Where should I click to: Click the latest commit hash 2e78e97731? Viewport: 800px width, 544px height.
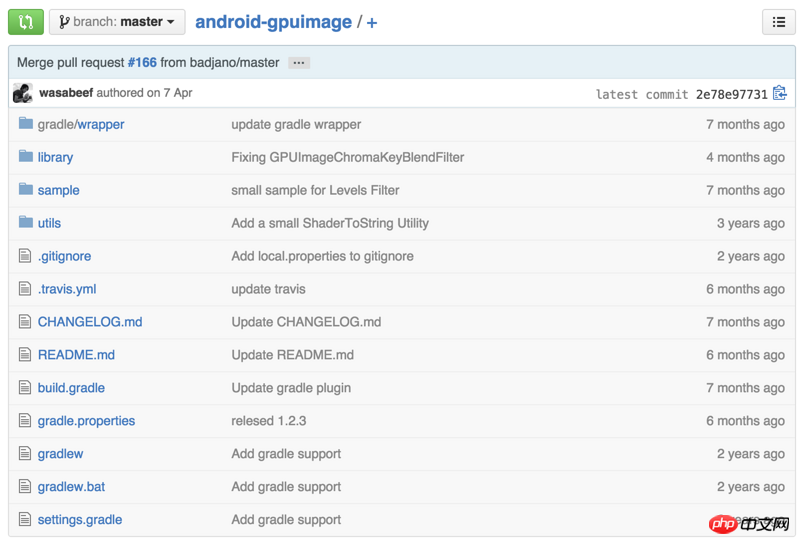click(732, 94)
